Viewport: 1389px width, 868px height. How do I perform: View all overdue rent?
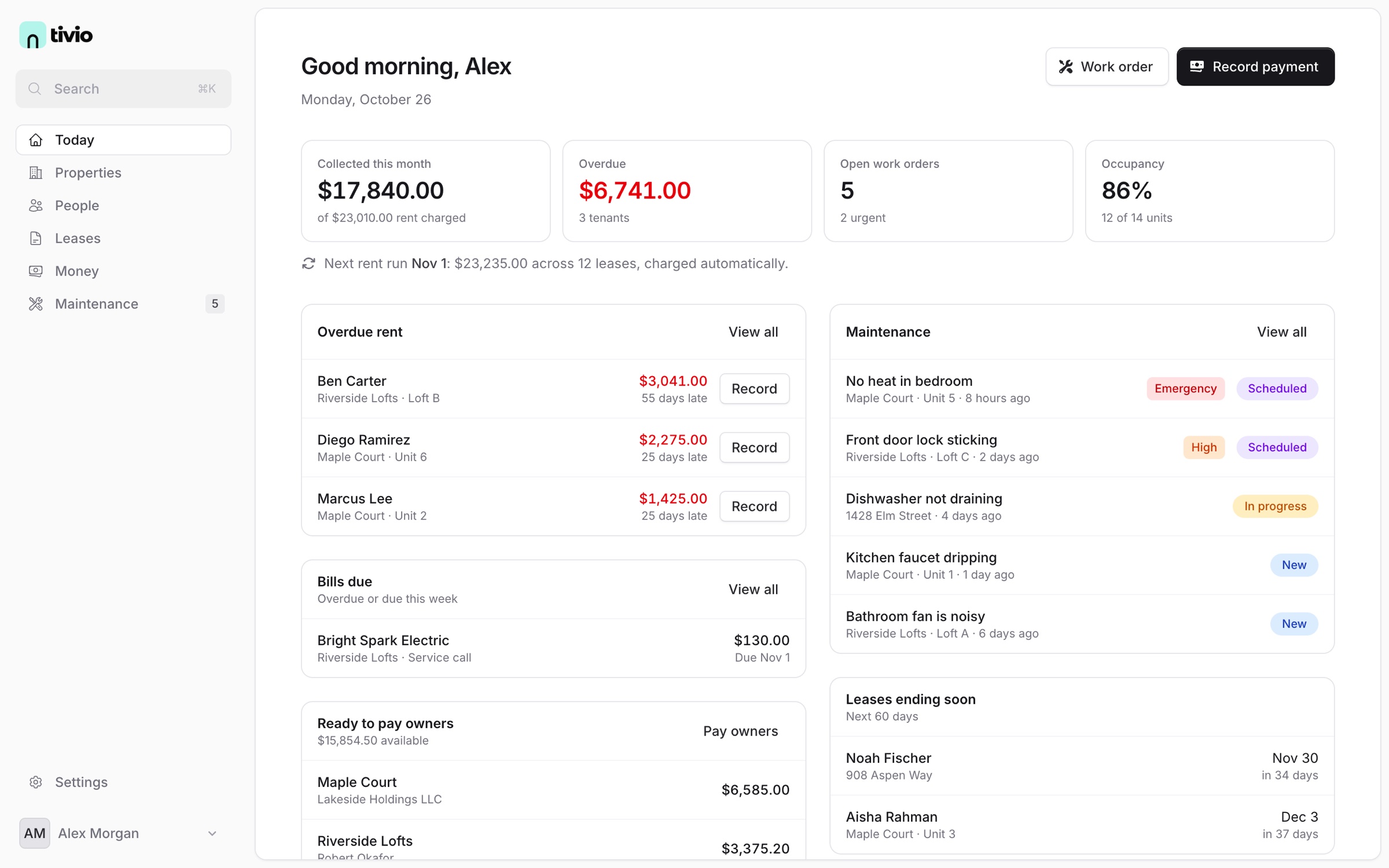(753, 332)
